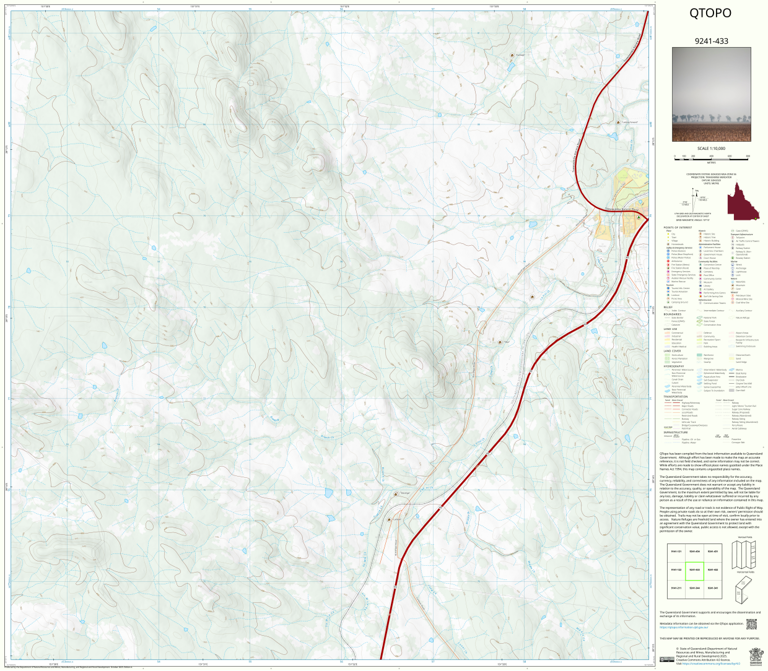Click the horizontal folds diagram
768x671 pixels.
[743, 589]
